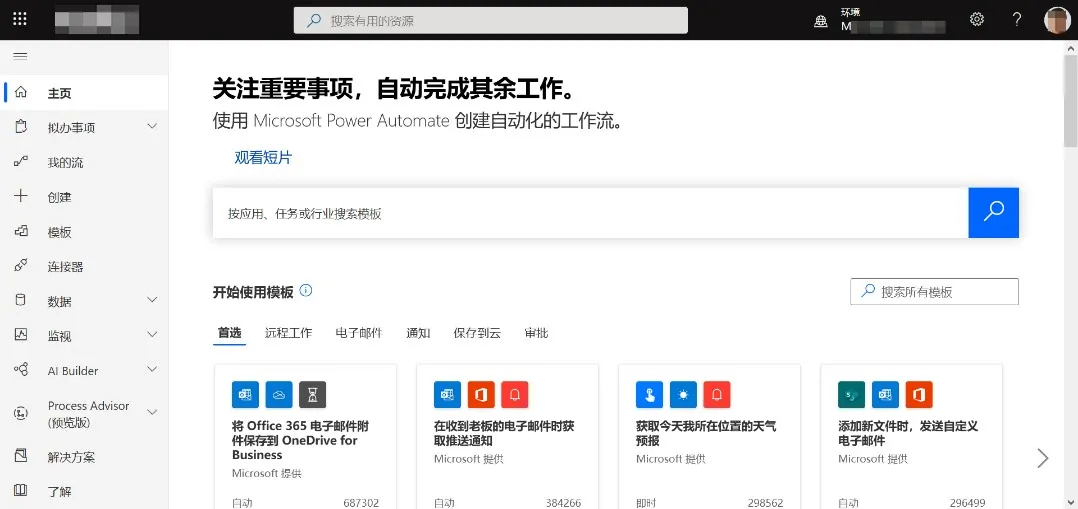Image resolution: width=1078 pixels, height=509 pixels.
Task: Expand the 拟办事项 chevron
Action: (x=153, y=127)
